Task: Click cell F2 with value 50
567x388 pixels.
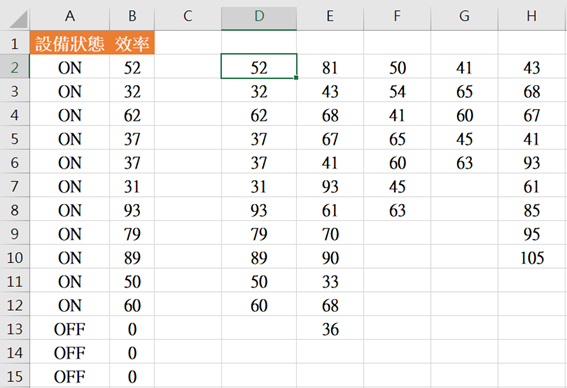Action: 397,67
